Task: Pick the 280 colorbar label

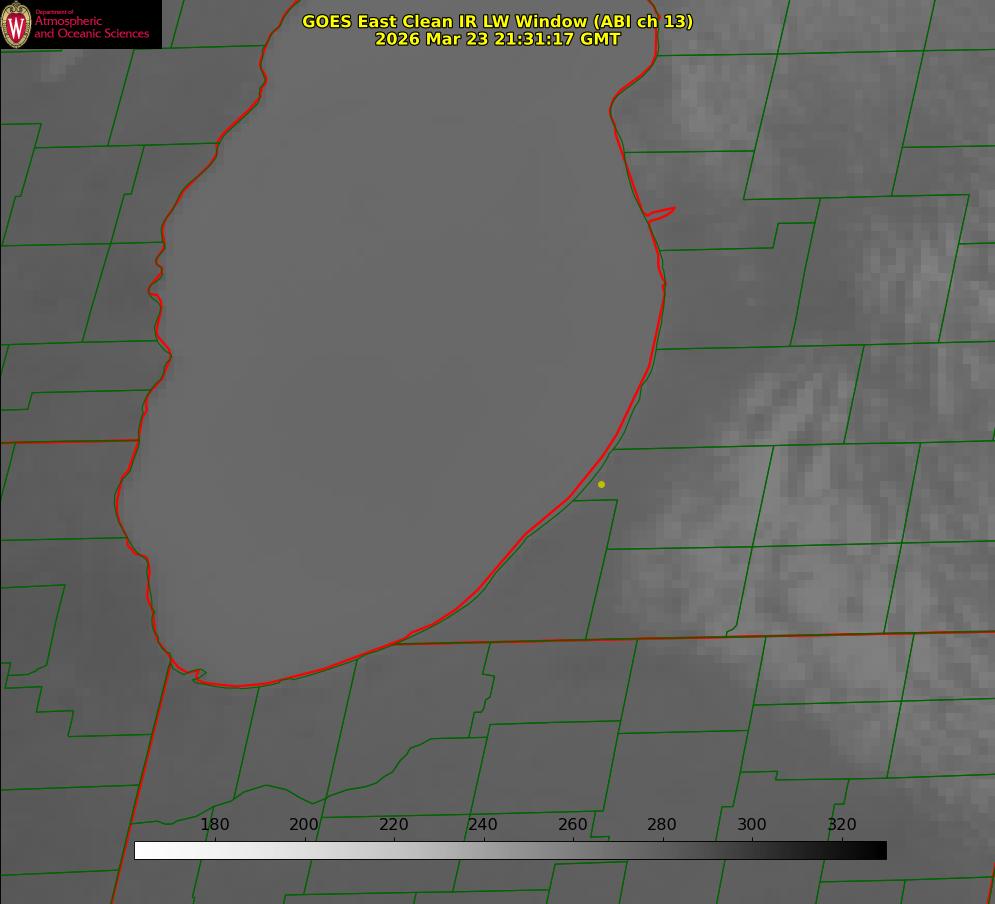Action: (662, 824)
